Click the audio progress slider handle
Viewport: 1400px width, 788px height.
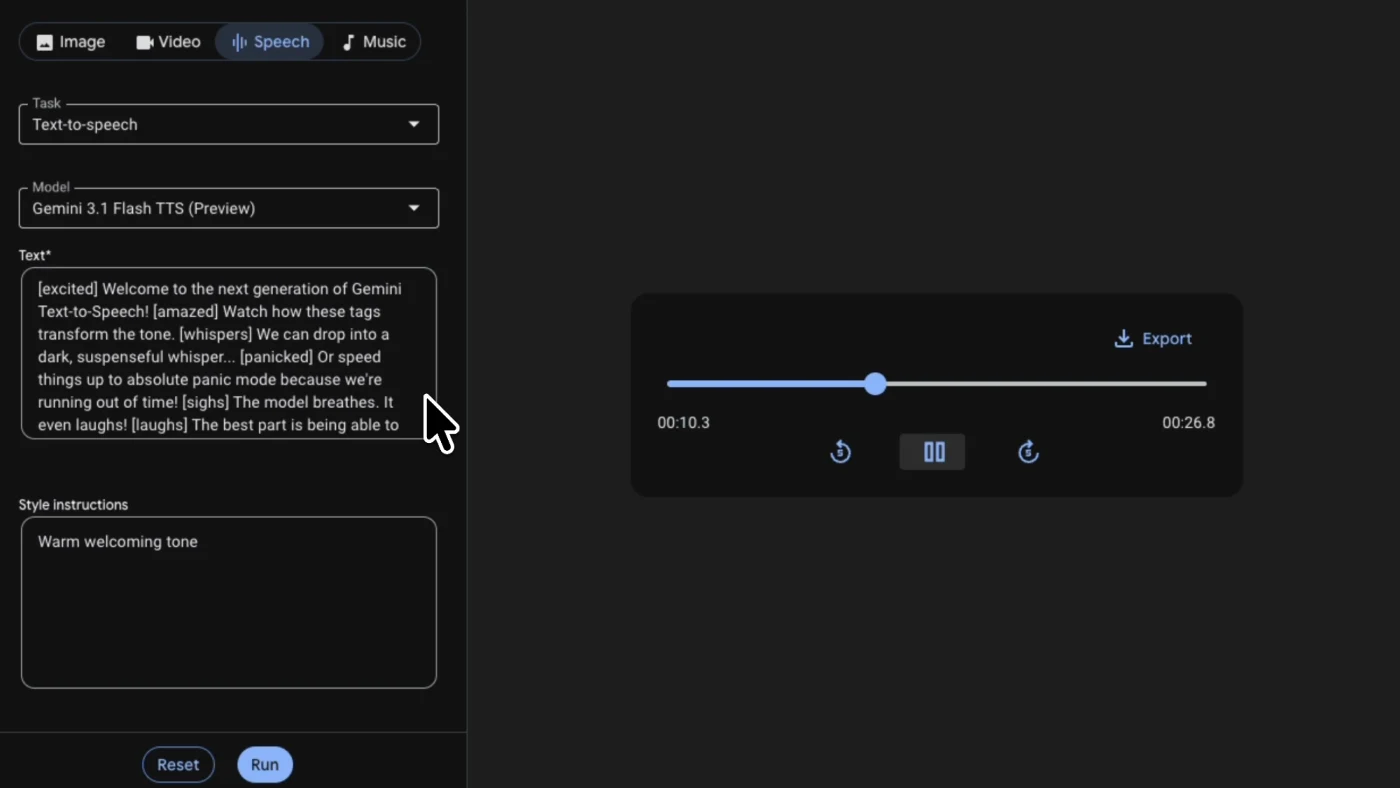875,384
